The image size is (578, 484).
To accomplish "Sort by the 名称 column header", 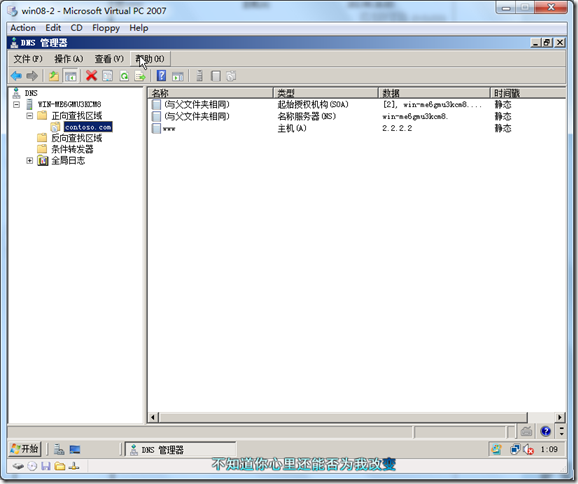I will [210, 93].
